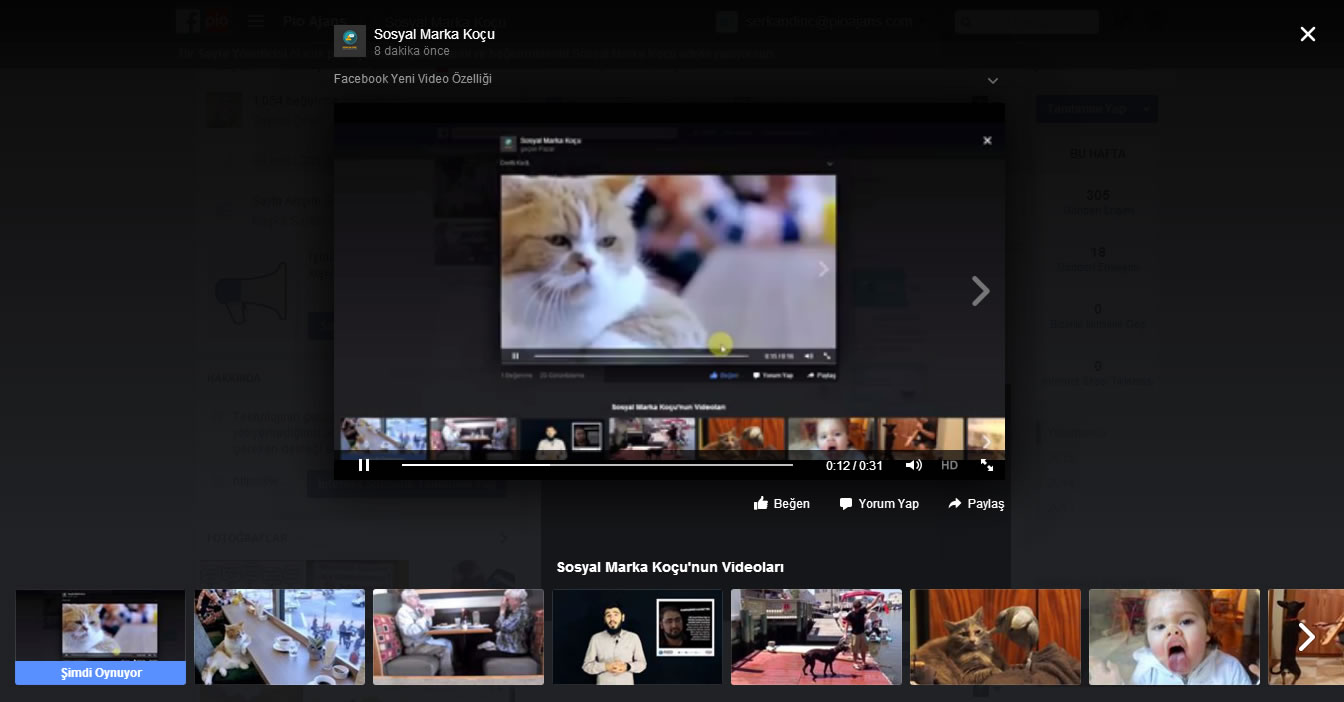
Task: Open man in black presenting video thumbnail
Action: click(x=637, y=637)
